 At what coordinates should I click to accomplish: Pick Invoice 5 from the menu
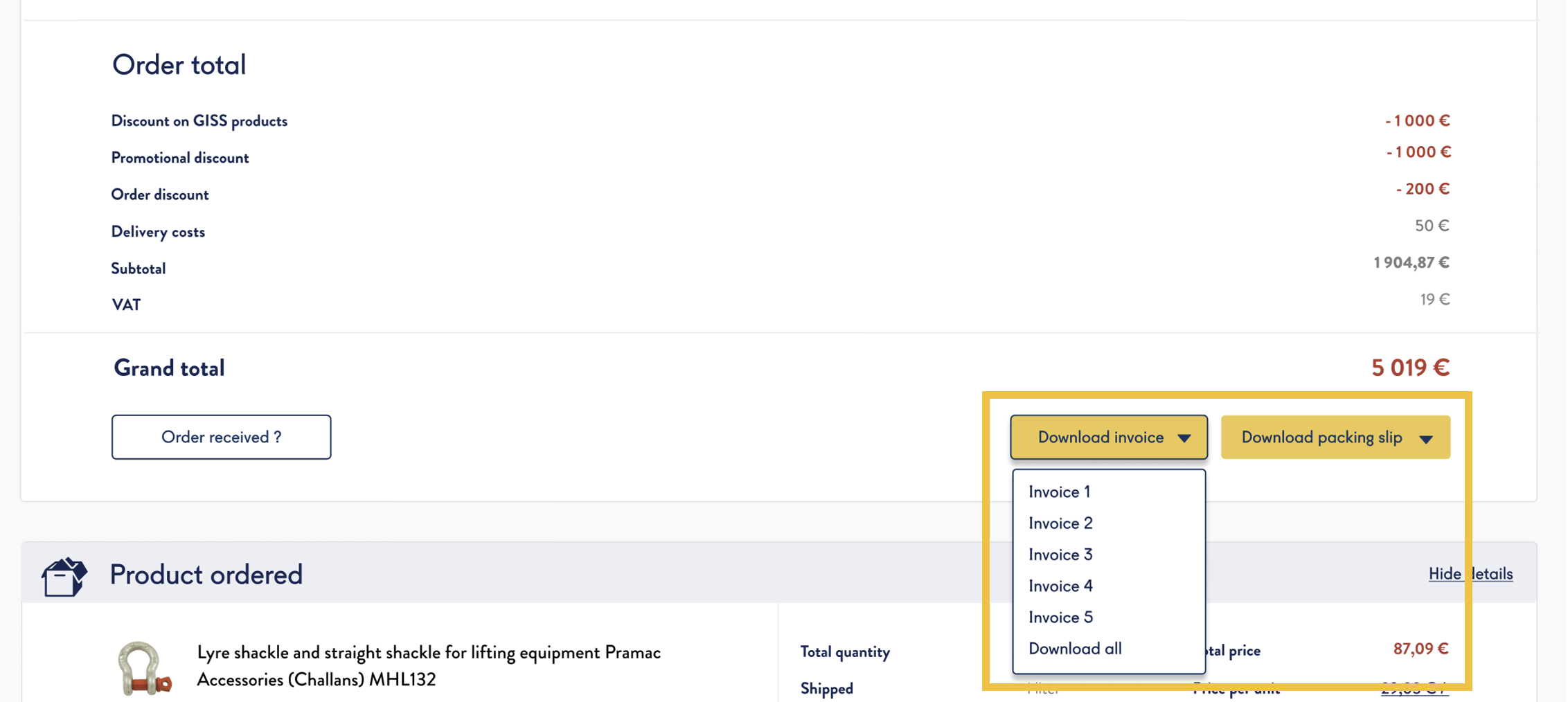tap(1060, 617)
